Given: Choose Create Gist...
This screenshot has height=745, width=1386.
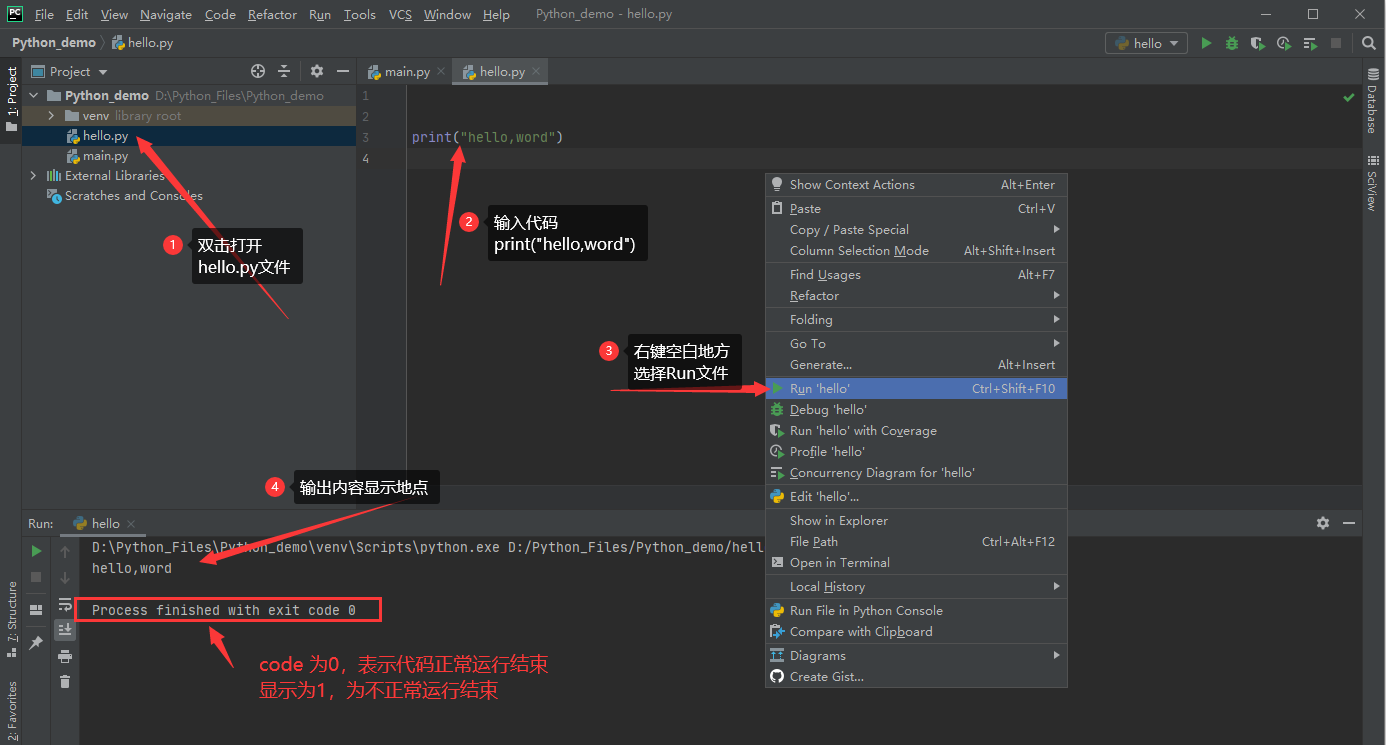Looking at the screenshot, I should (x=916, y=676).
